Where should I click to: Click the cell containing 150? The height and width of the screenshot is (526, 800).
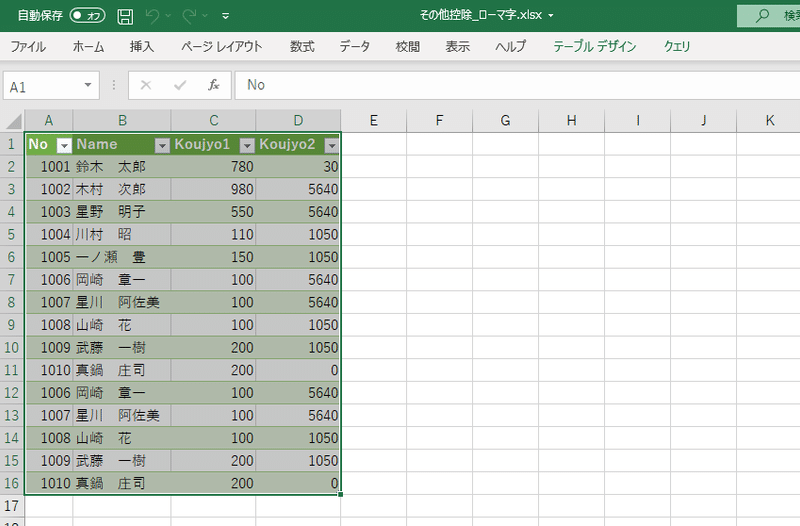(x=213, y=257)
